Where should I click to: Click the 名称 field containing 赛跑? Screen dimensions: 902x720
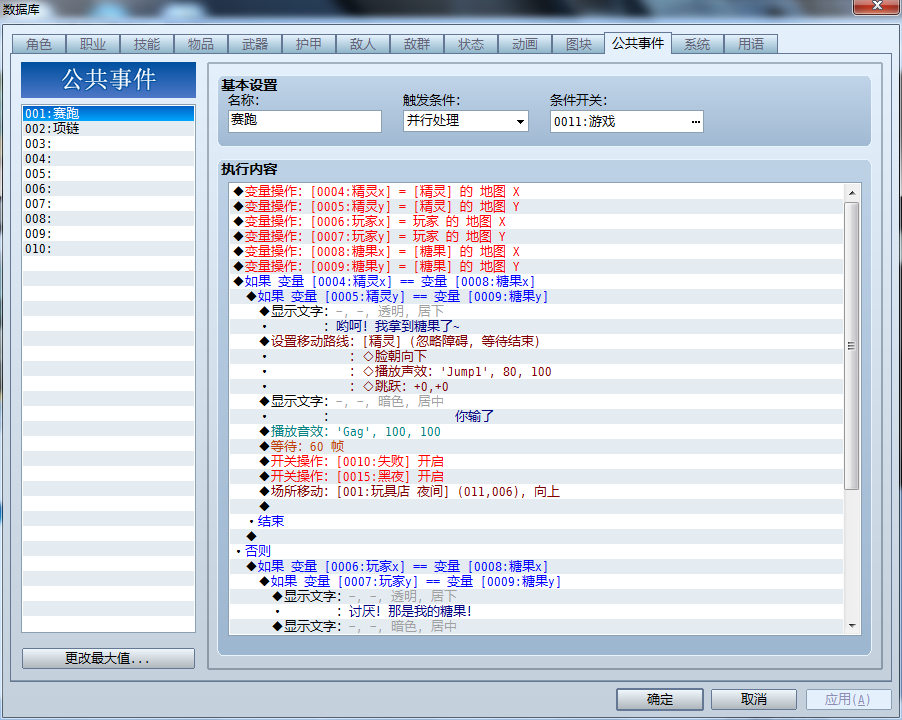305,121
